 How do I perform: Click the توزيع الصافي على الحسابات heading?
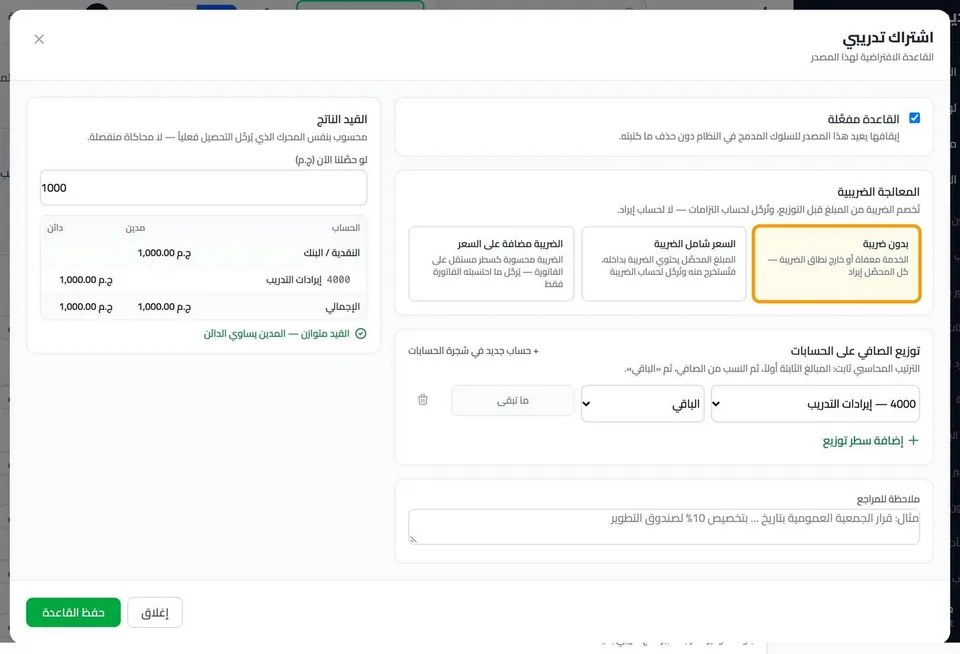coord(855,351)
